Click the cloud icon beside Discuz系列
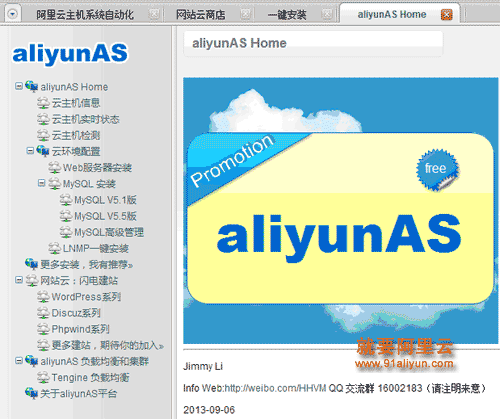500x419 pixels. coord(43,313)
